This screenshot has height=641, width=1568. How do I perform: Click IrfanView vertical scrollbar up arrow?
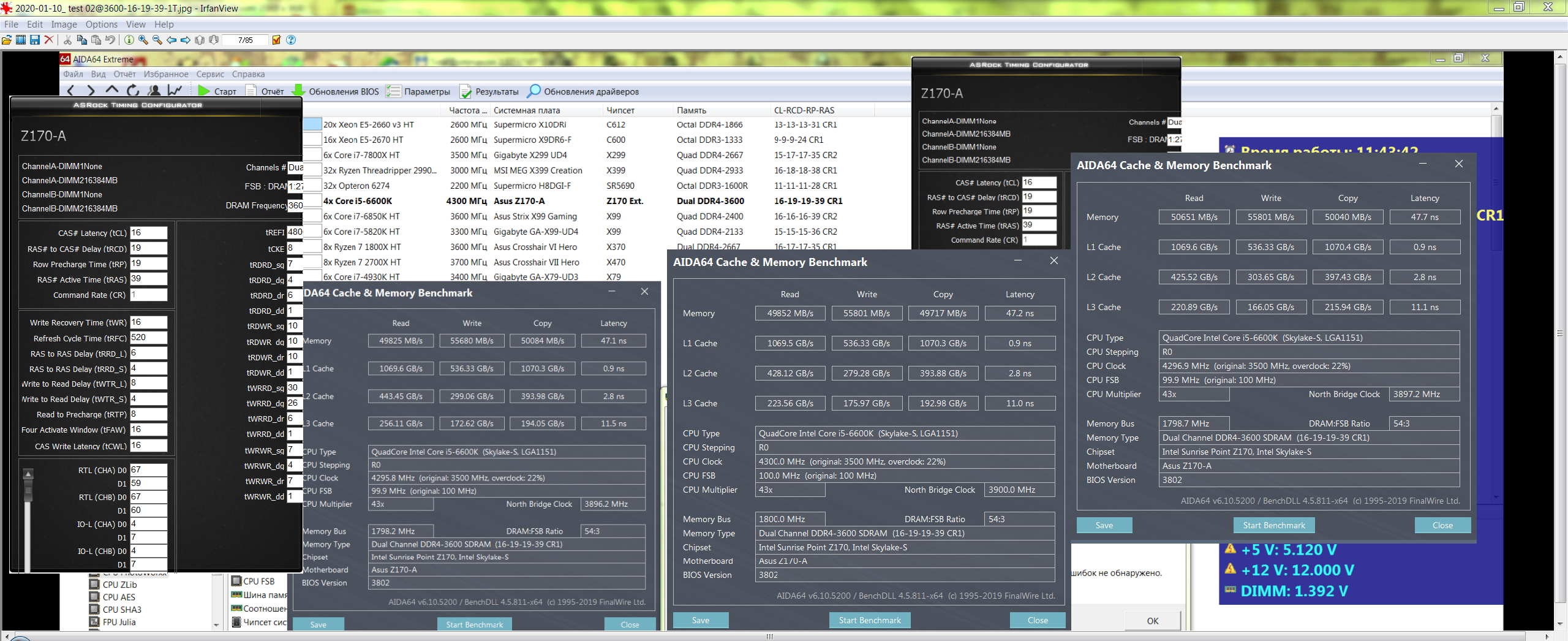pyautogui.click(x=1561, y=56)
